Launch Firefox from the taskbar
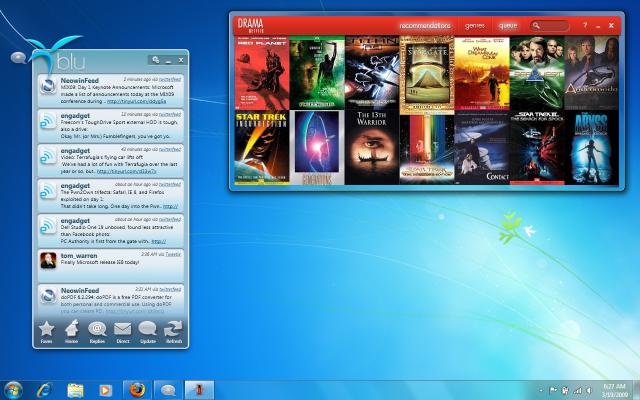This screenshot has width=640, height=400. 135,390
